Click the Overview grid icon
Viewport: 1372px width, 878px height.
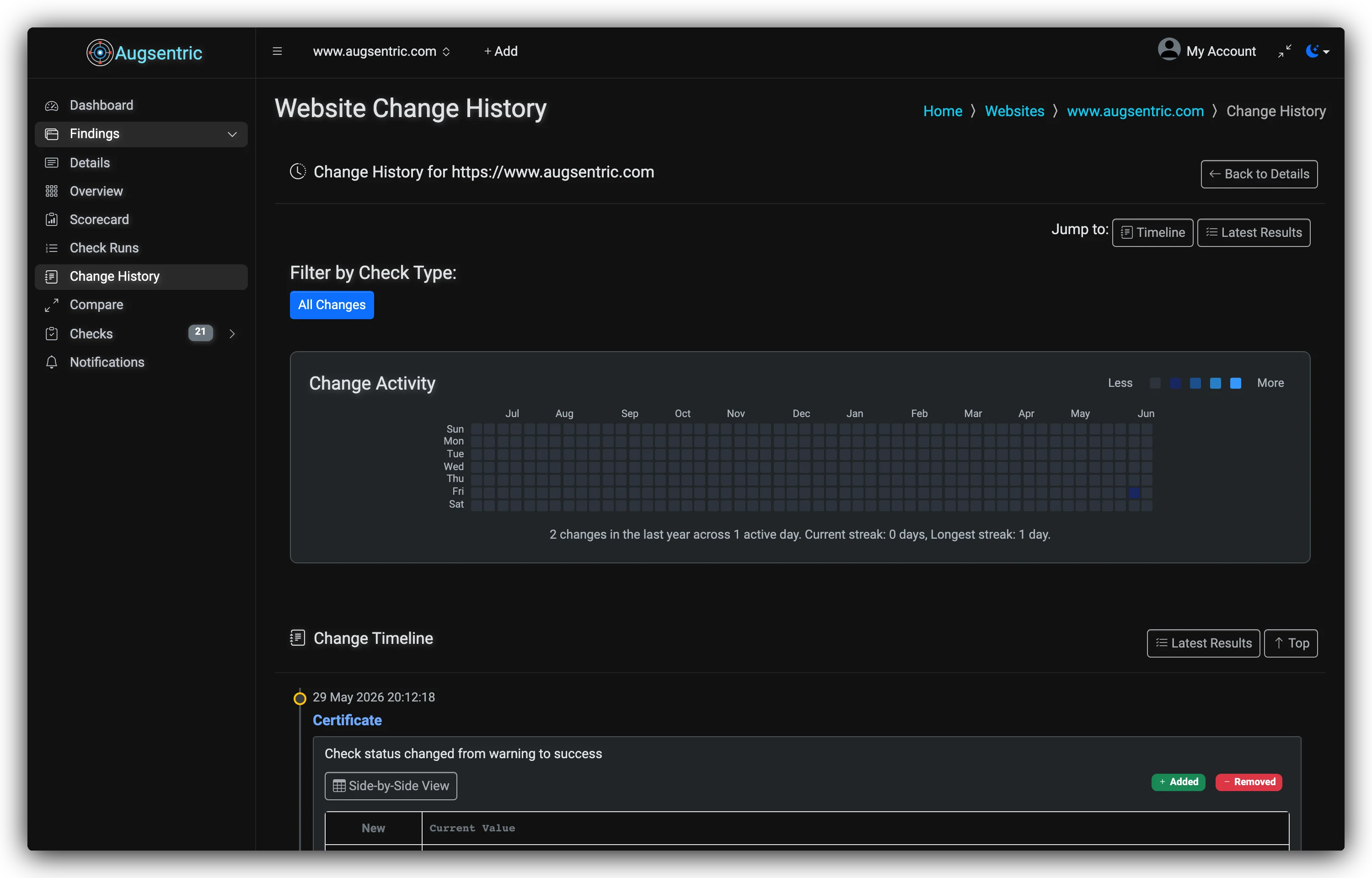tap(52, 192)
